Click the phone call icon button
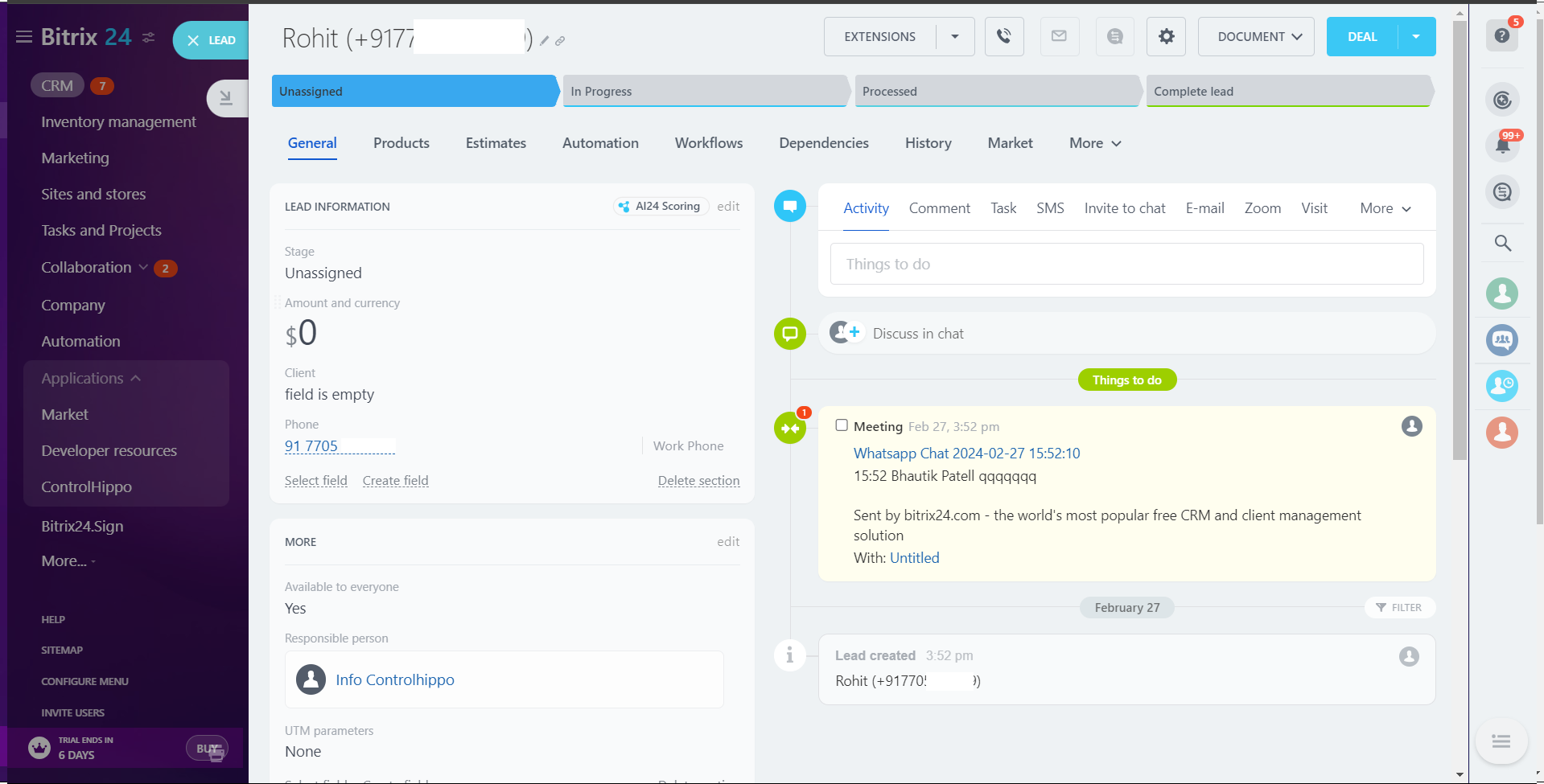This screenshot has height=784, width=1544. click(x=1003, y=36)
